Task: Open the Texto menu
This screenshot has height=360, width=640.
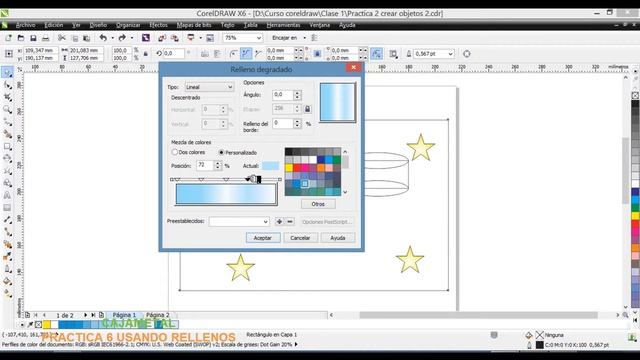Action: [x=227, y=25]
